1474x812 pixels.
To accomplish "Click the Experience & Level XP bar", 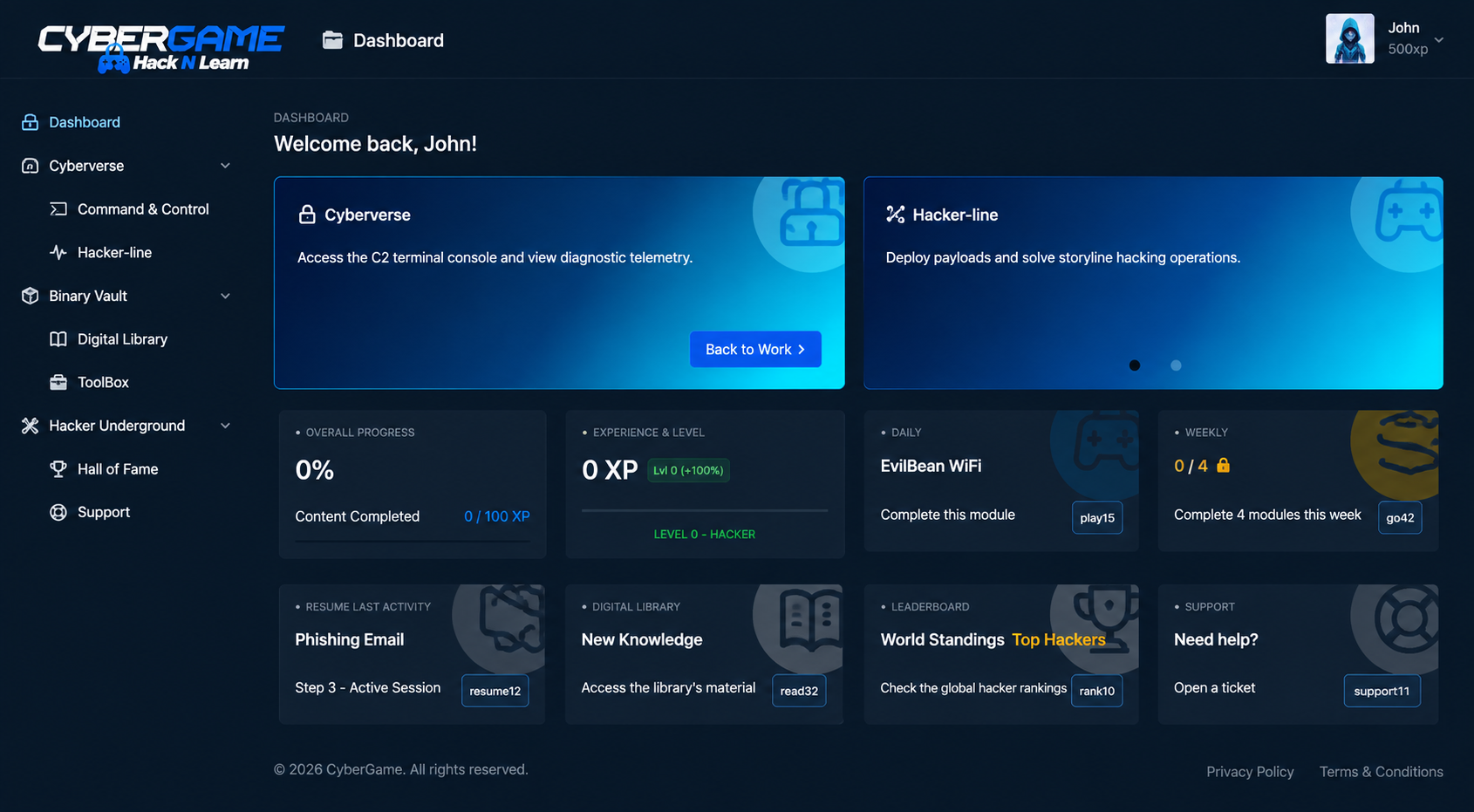I will point(705,510).
